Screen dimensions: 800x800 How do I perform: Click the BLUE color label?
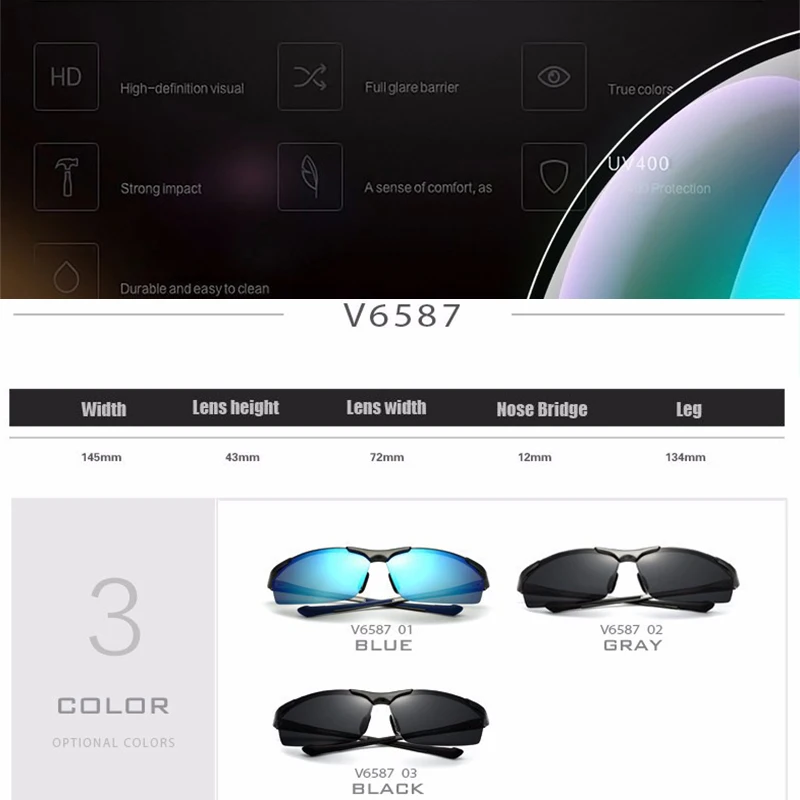384,645
